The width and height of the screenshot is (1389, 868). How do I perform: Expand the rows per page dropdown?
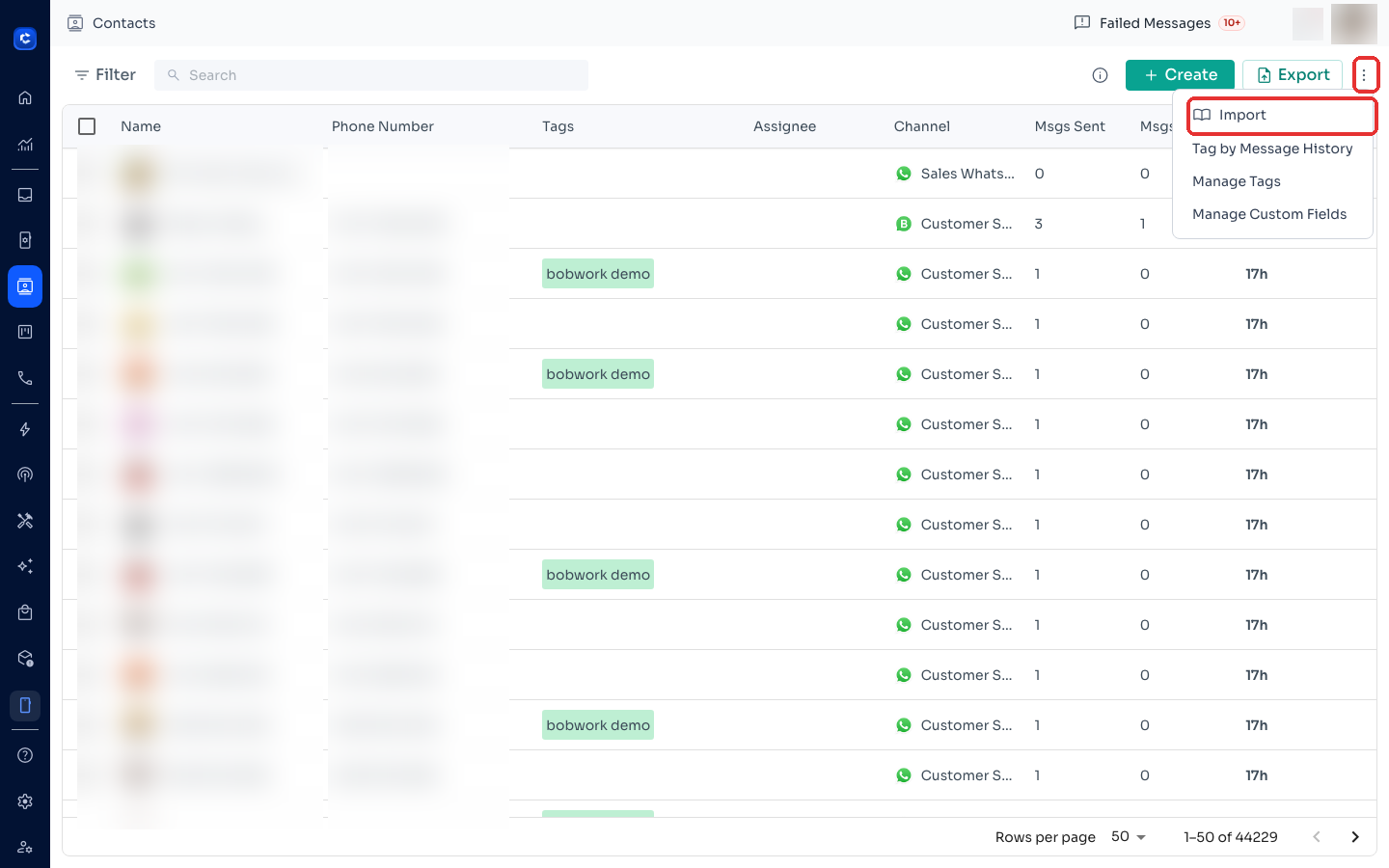coord(1129,837)
